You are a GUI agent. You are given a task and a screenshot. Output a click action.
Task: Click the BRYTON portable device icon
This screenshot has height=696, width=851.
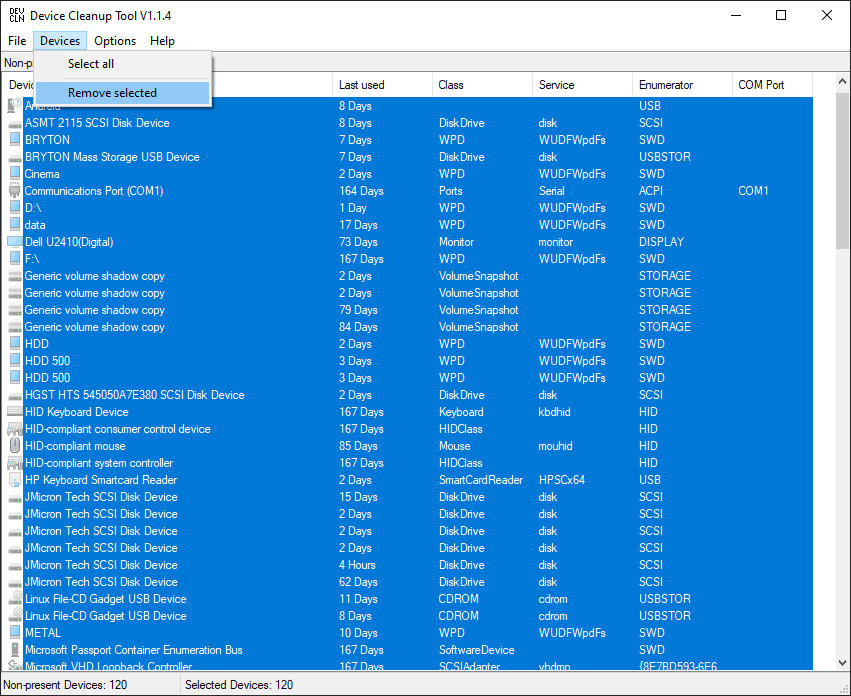click(15, 140)
